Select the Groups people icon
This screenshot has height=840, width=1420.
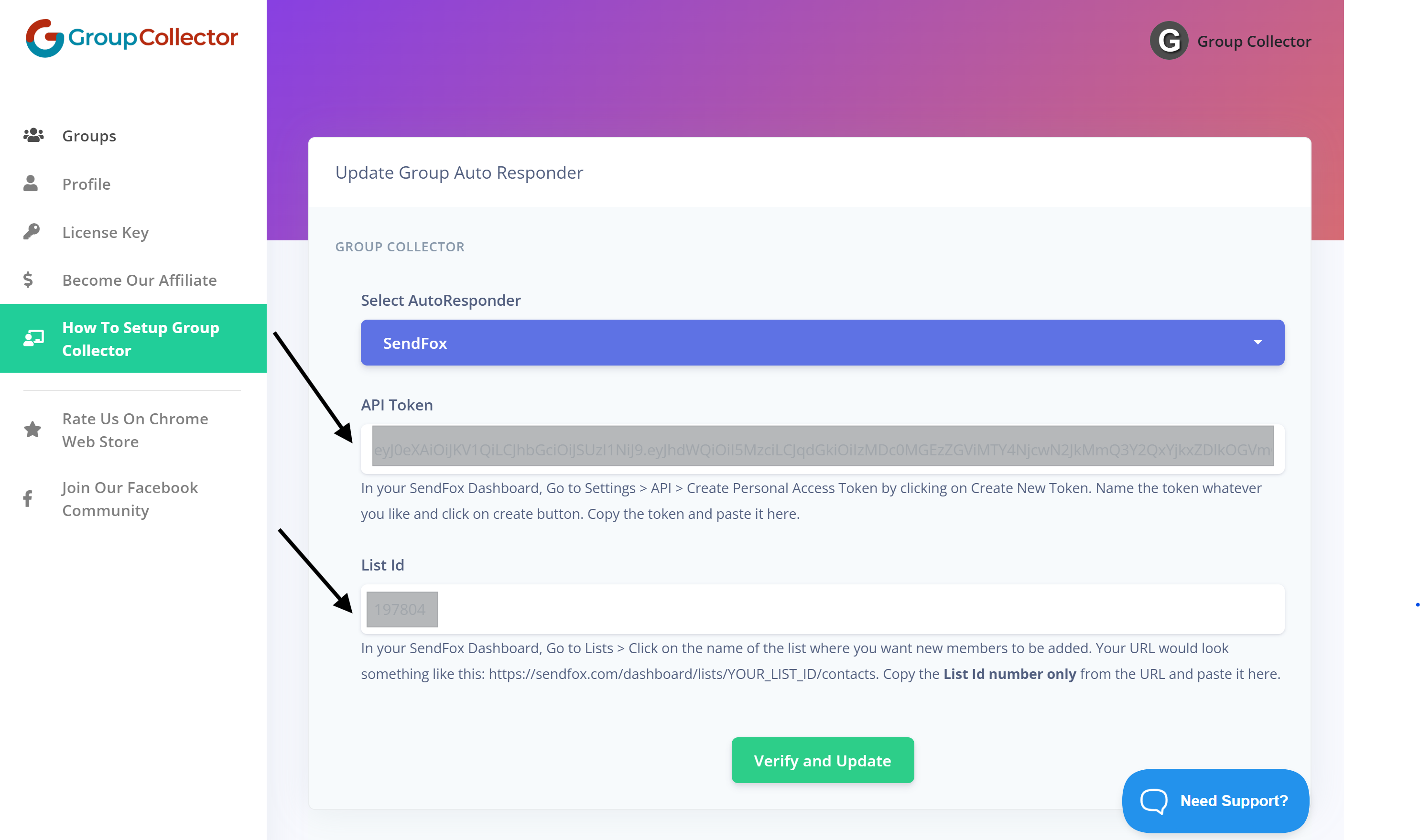pyautogui.click(x=33, y=135)
